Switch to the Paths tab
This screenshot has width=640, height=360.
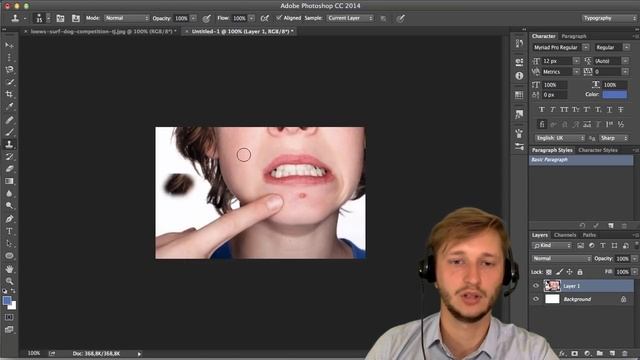coord(589,235)
